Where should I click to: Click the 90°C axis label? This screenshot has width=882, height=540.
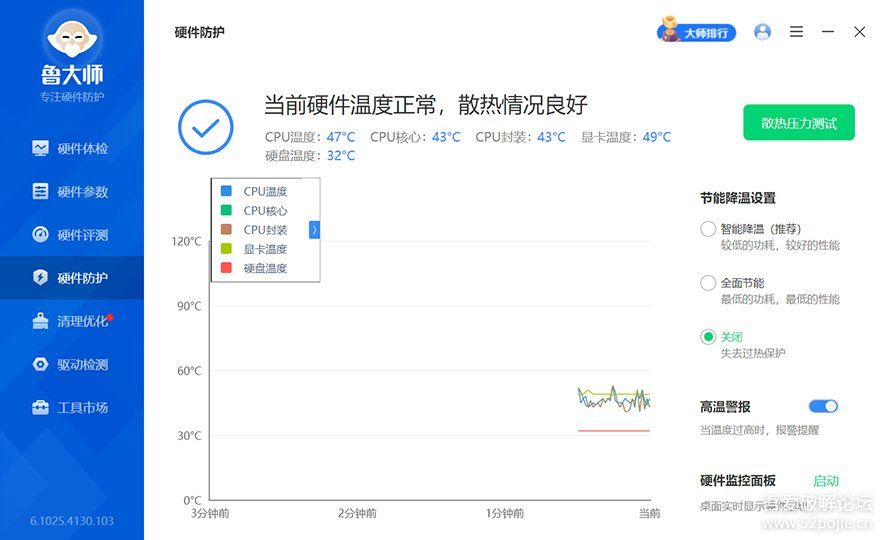coord(189,306)
